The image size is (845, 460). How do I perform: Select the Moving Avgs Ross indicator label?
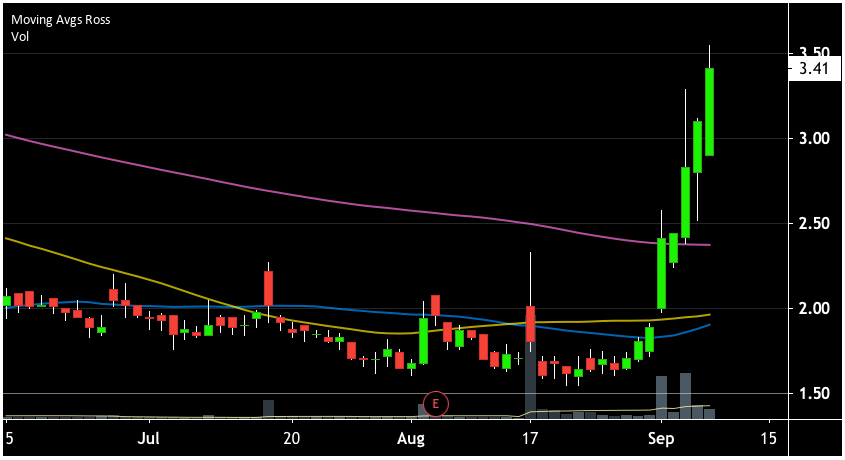(60, 20)
